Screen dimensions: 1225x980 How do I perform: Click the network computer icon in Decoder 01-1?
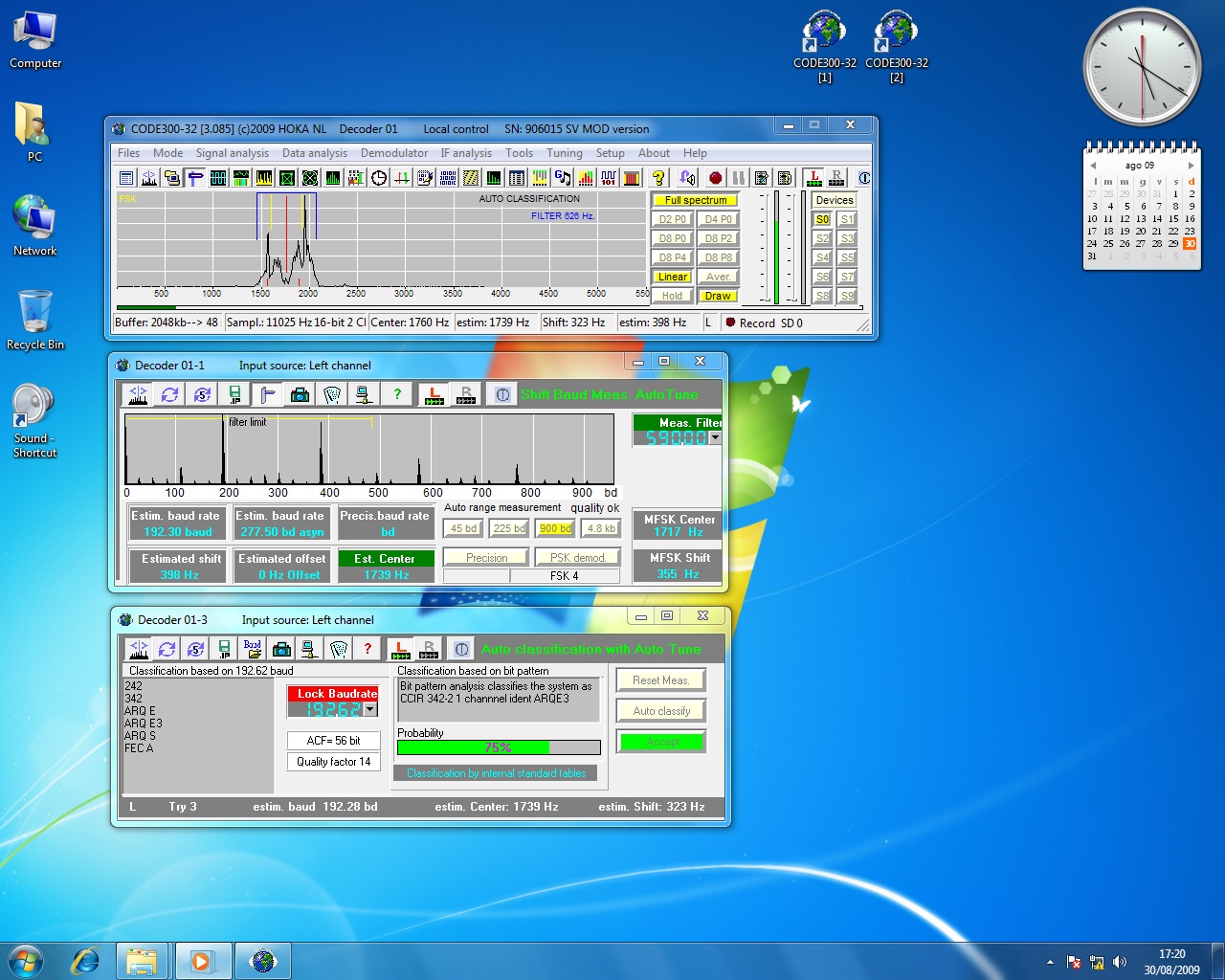(x=364, y=394)
